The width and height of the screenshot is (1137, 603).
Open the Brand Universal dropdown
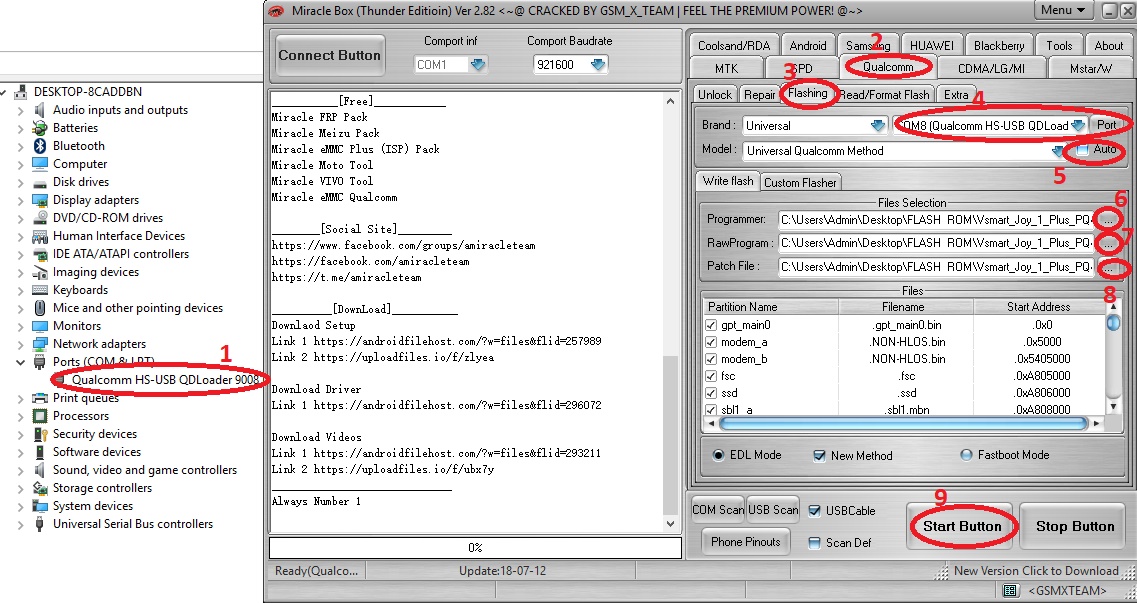(877, 126)
